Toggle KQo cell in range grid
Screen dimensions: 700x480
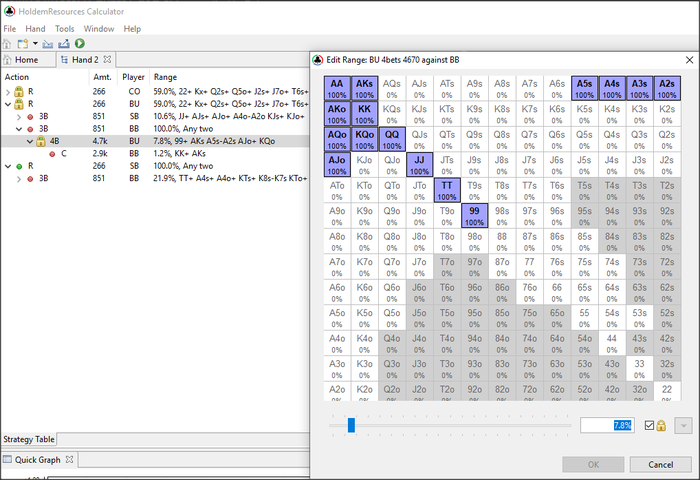(364, 139)
